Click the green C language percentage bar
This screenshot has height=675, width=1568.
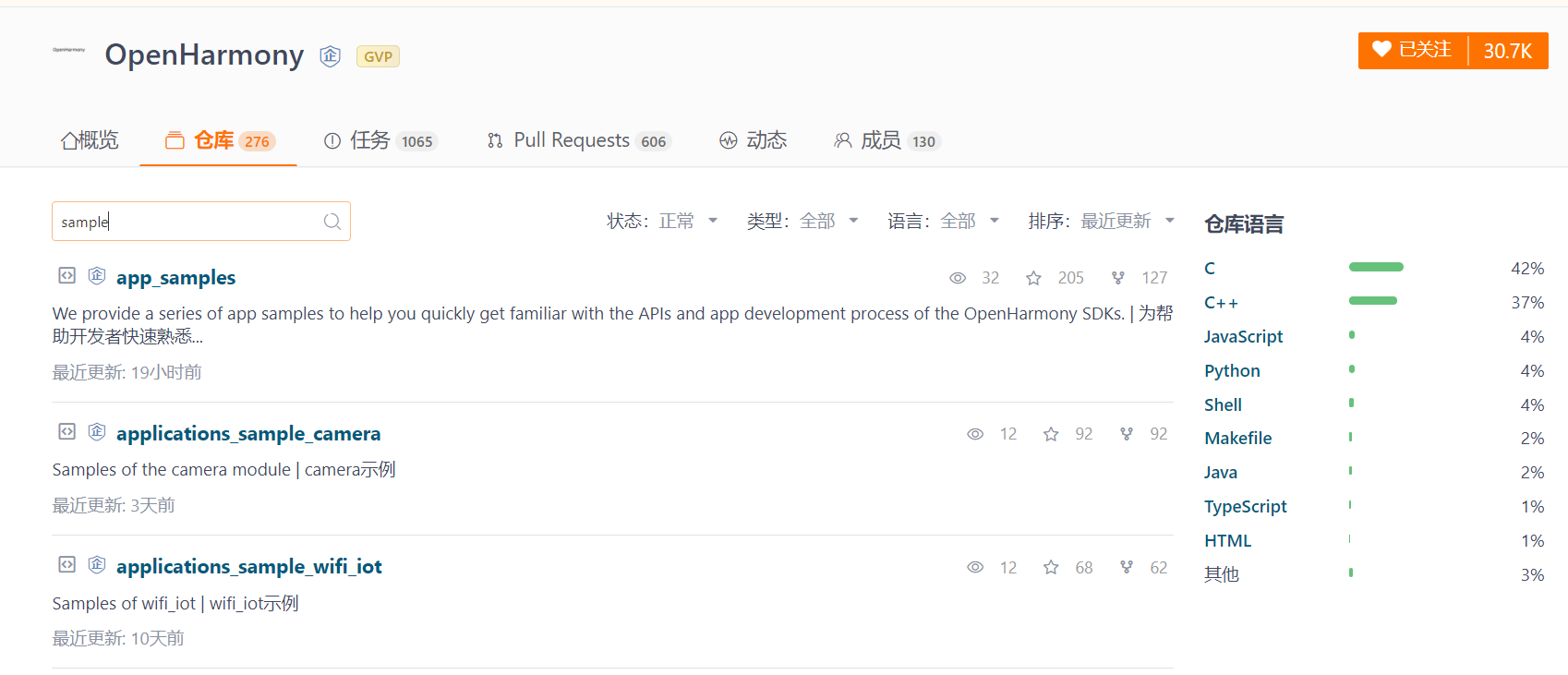tap(1376, 267)
